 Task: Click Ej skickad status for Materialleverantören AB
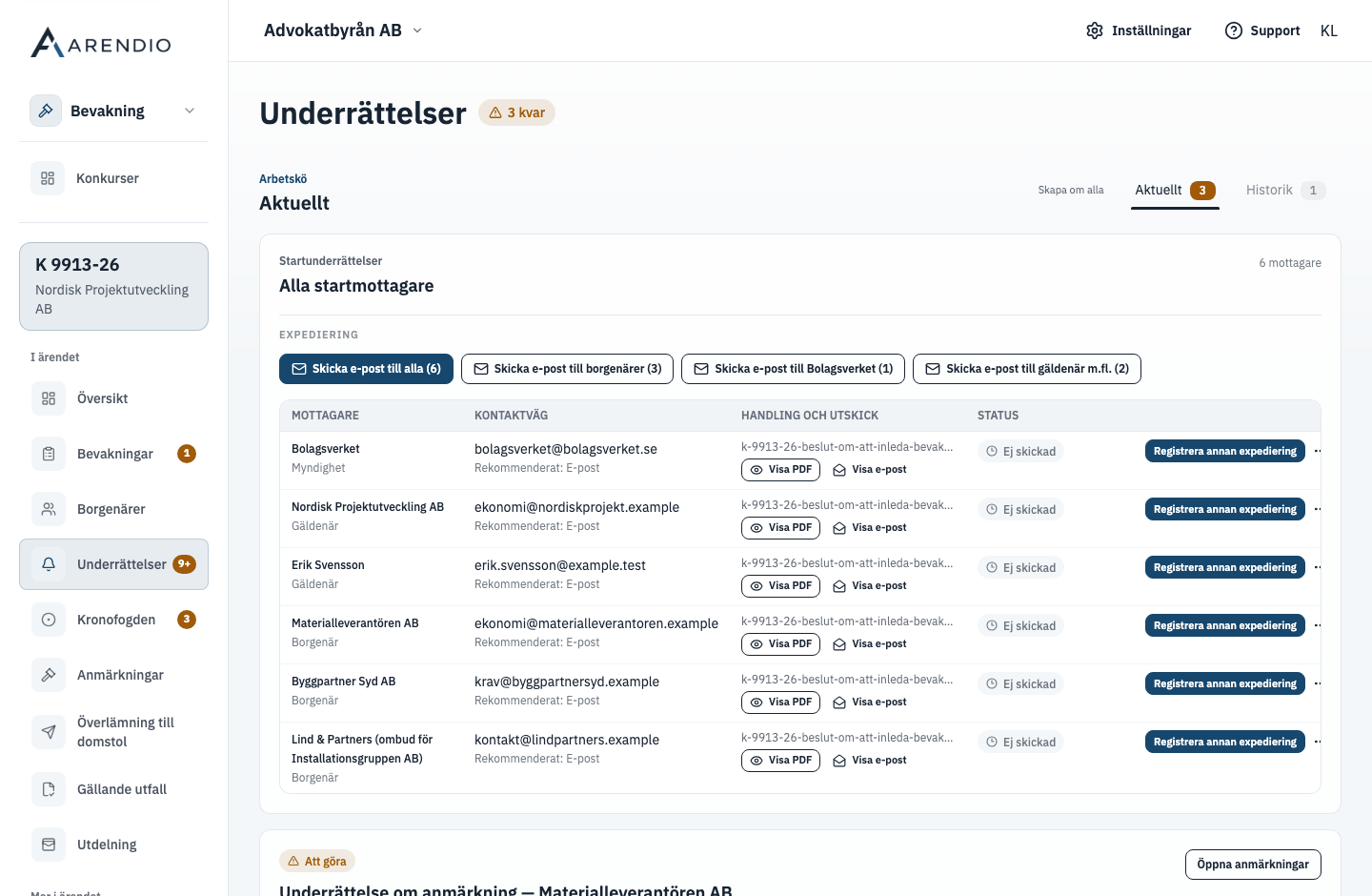[1020, 626]
